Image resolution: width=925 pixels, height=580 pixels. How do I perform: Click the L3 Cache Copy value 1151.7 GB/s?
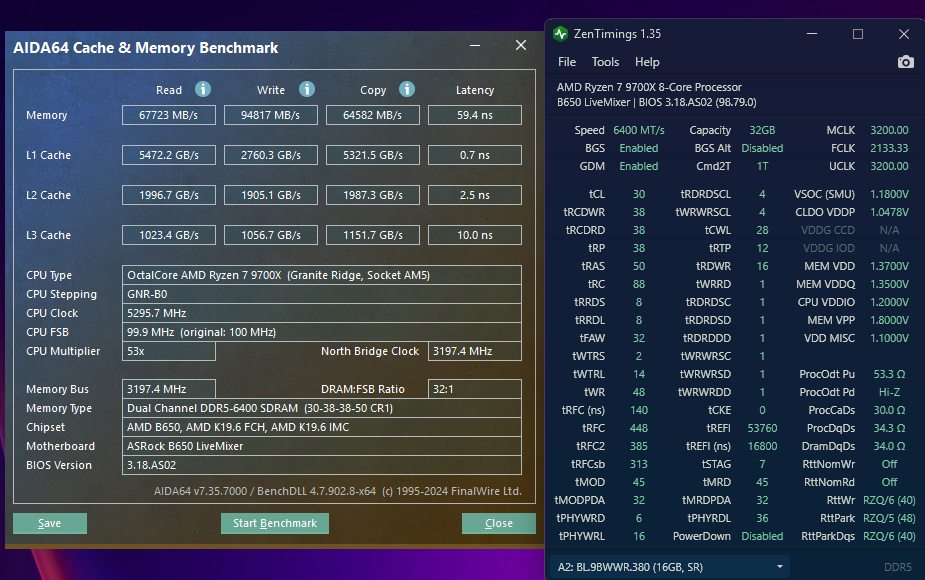373,235
